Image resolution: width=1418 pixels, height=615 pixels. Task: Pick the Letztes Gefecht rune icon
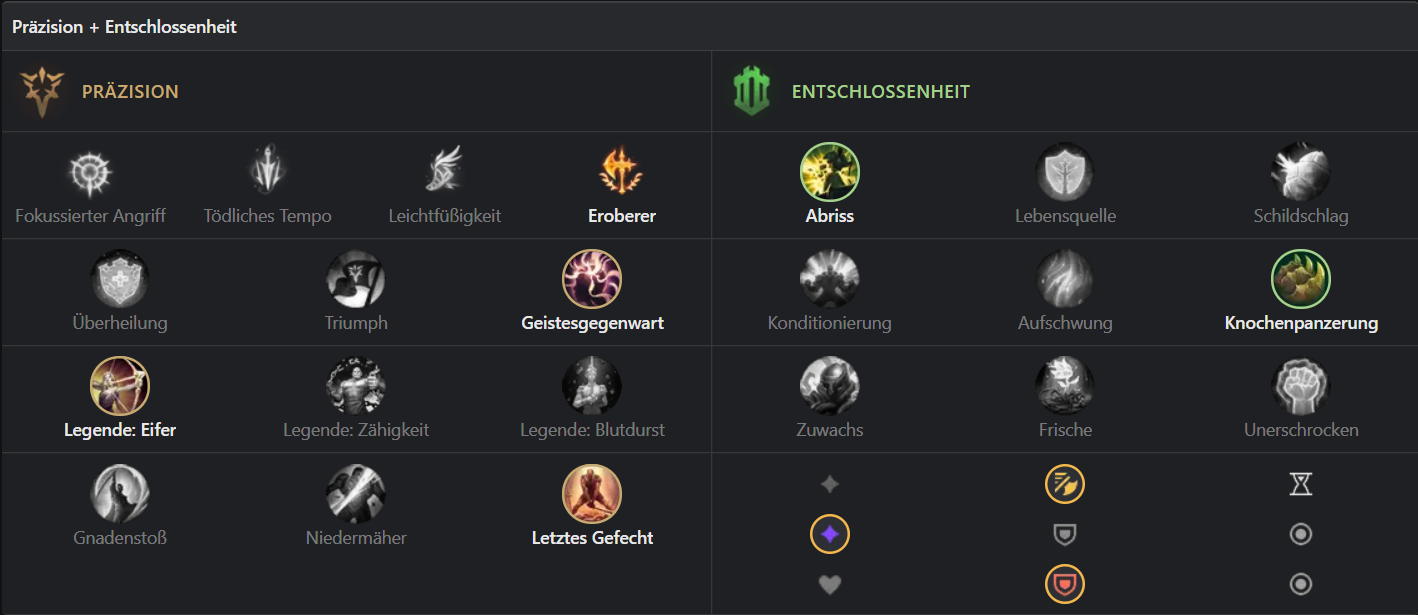point(592,493)
